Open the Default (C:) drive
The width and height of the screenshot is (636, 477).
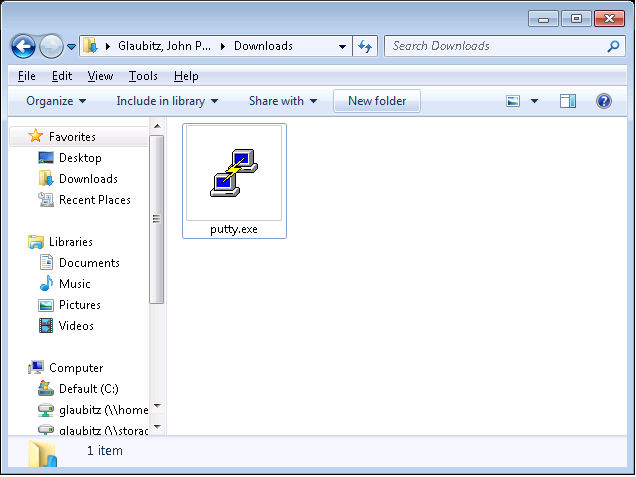tap(90, 389)
